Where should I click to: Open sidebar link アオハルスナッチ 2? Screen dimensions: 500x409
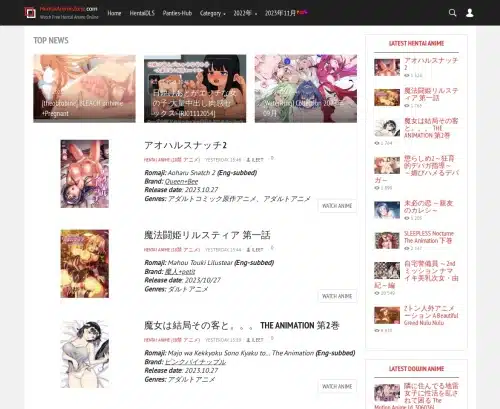click(x=431, y=64)
